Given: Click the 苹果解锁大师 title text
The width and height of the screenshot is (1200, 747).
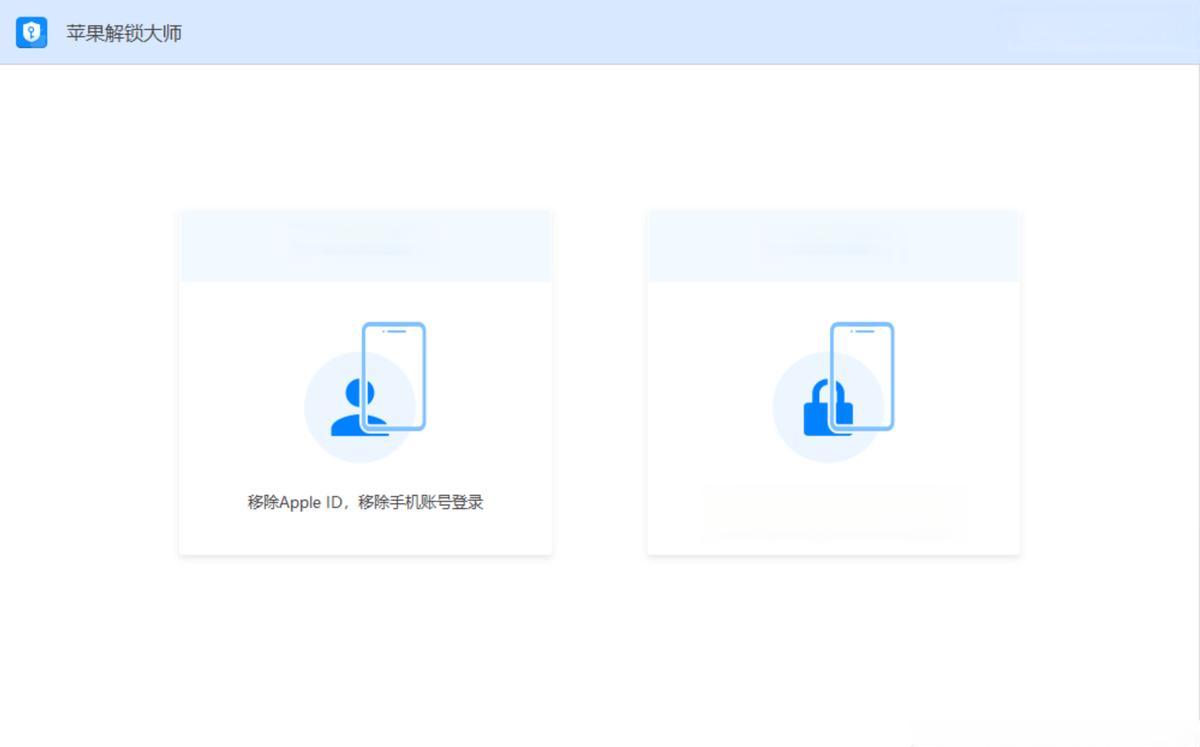Looking at the screenshot, I should point(124,33).
